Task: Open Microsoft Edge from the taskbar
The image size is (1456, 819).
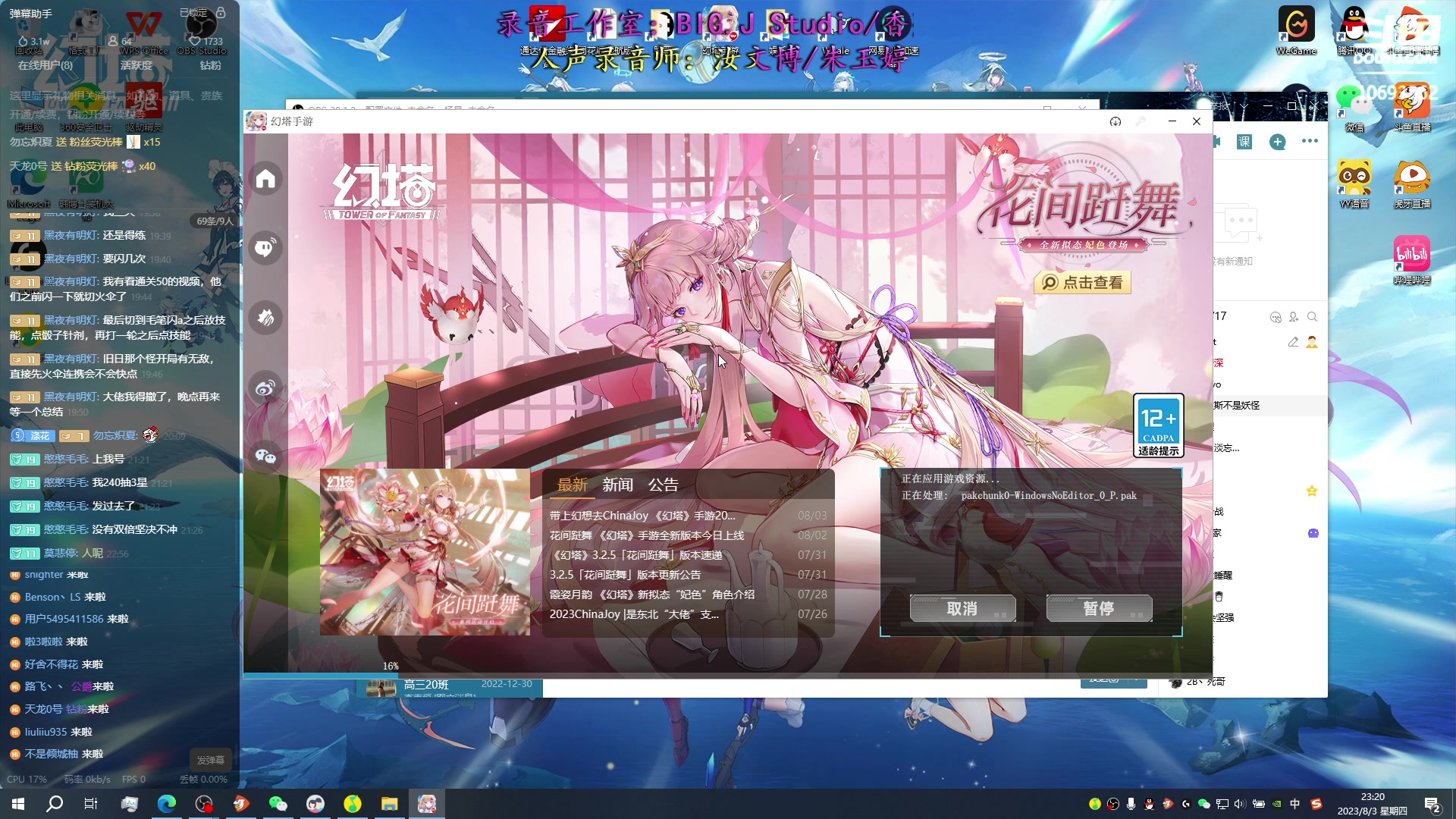Action: tap(167, 804)
